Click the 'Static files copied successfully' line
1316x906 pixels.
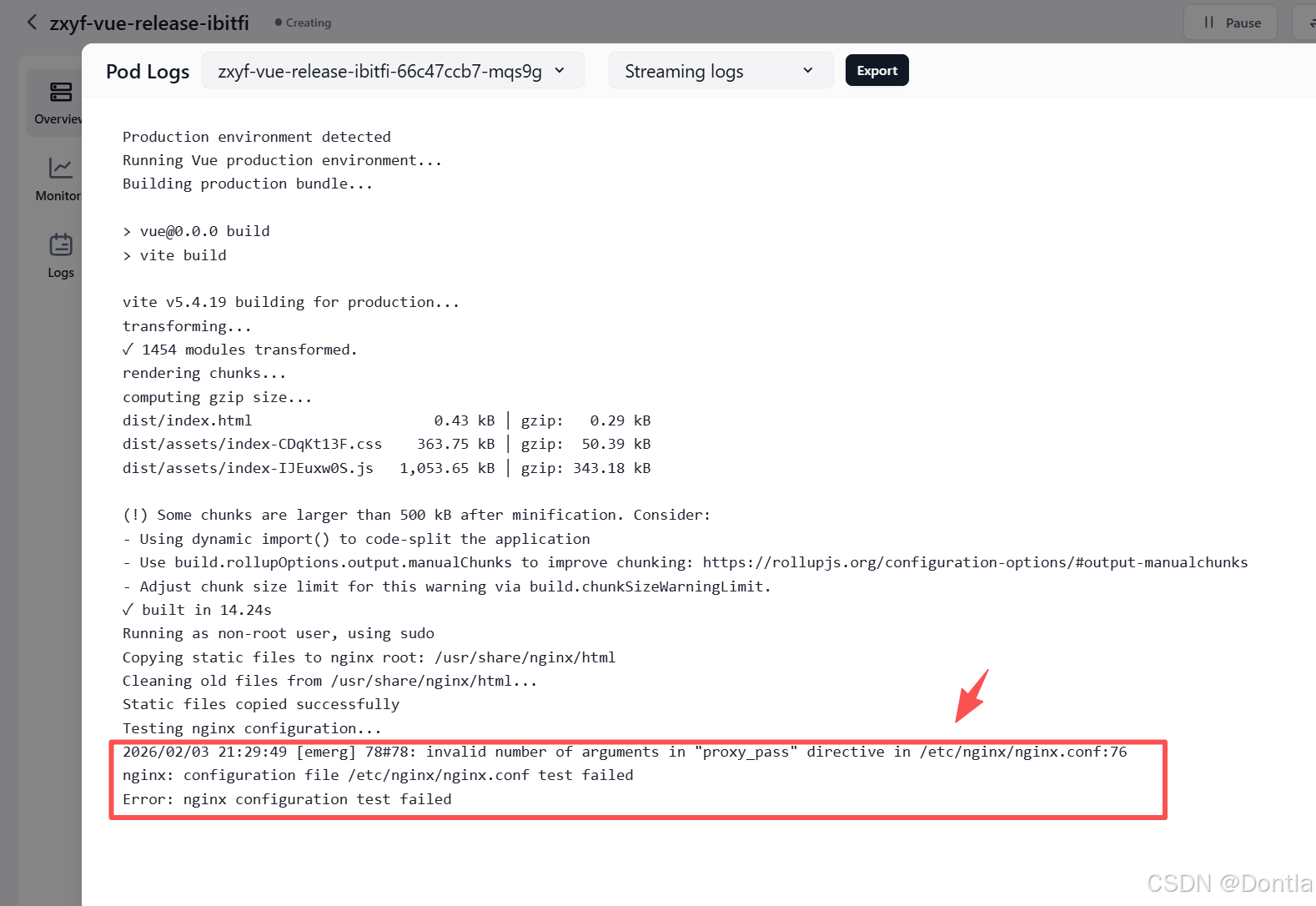point(261,704)
